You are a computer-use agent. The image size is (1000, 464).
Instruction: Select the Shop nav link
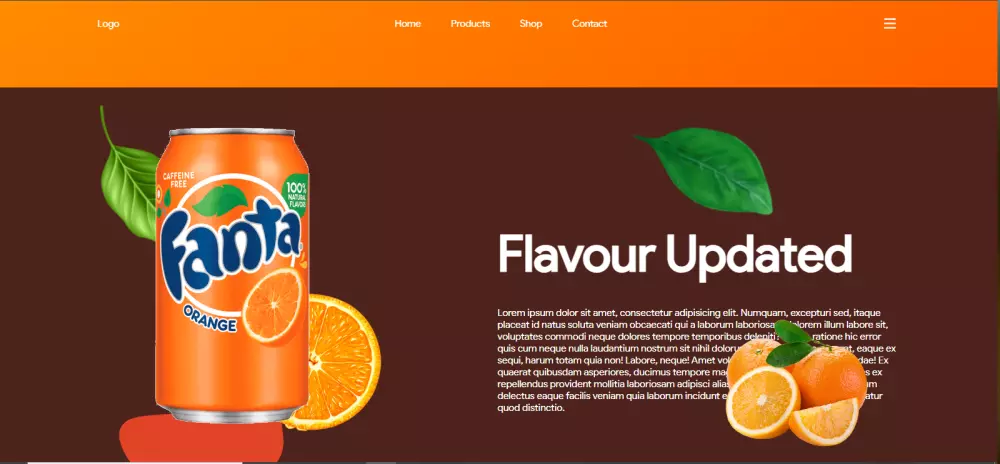coord(531,24)
